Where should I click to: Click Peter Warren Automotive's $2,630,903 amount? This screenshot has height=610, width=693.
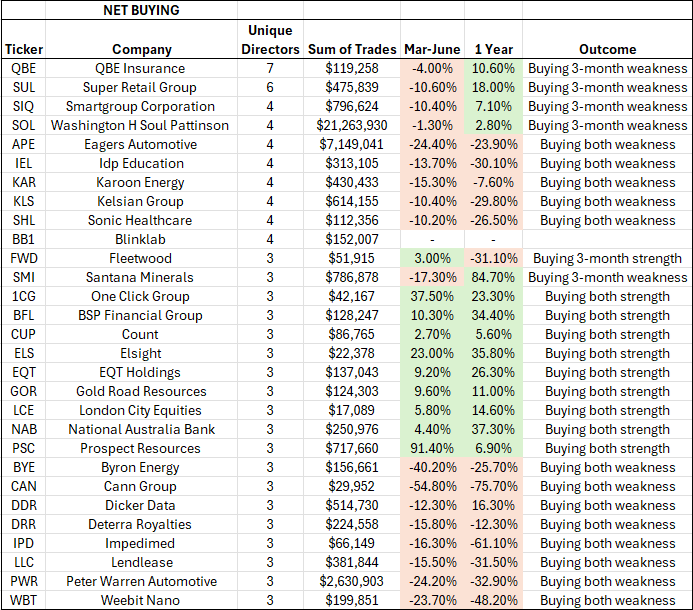pyautogui.click(x=350, y=581)
